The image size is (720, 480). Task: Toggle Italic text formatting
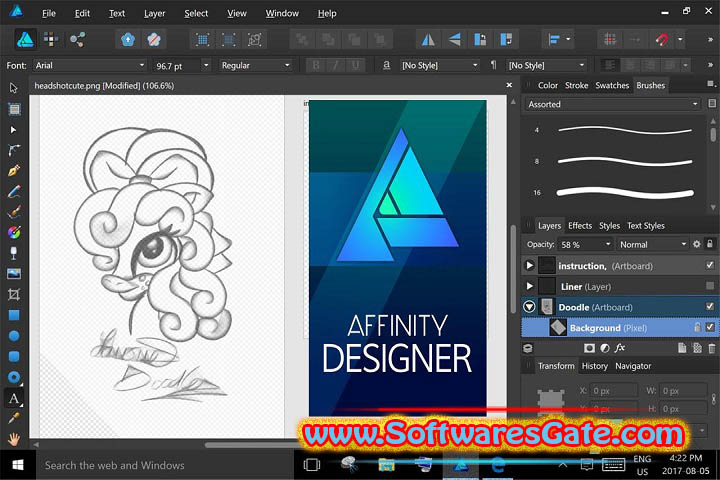(336, 65)
